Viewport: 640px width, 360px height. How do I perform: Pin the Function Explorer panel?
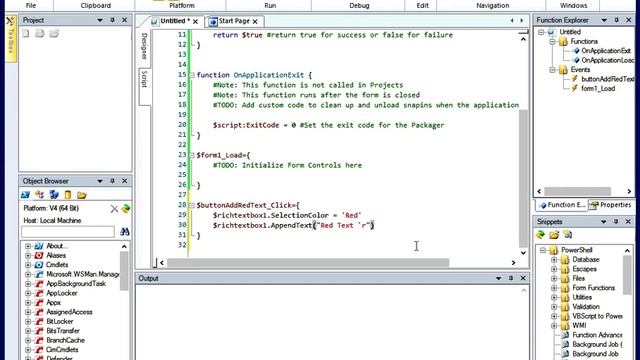click(616, 20)
